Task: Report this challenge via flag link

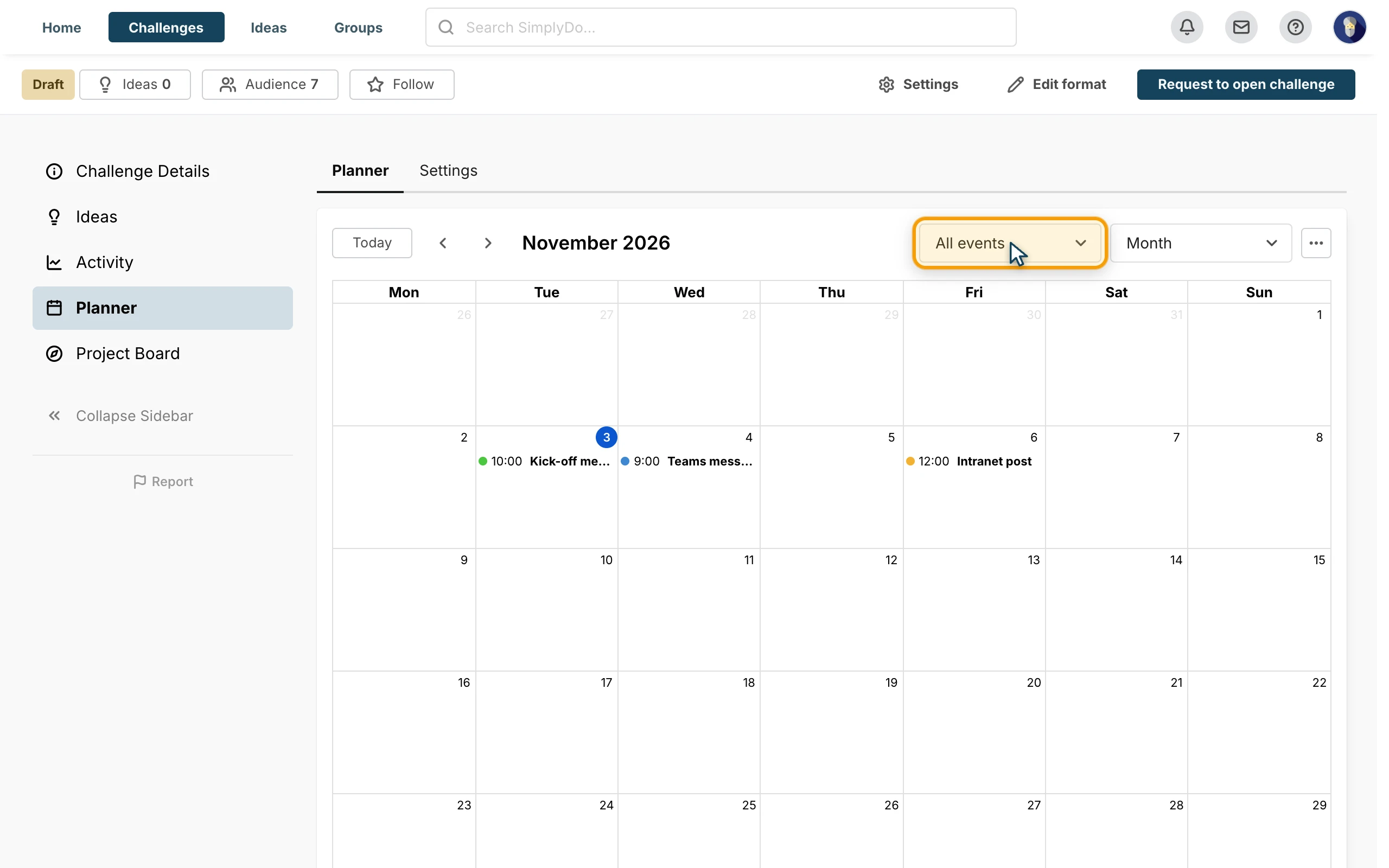Action: [x=163, y=481]
